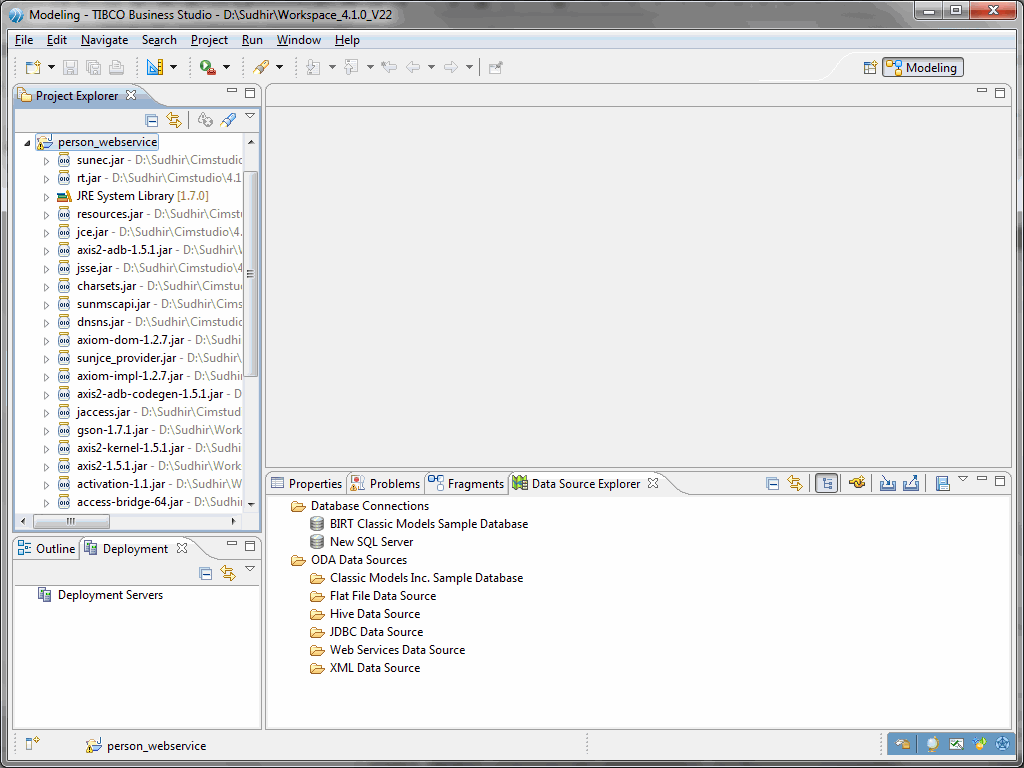Viewport: 1024px width, 768px height.
Task: Open the New wizard dropdown arrow
Action: tap(51, 67)
